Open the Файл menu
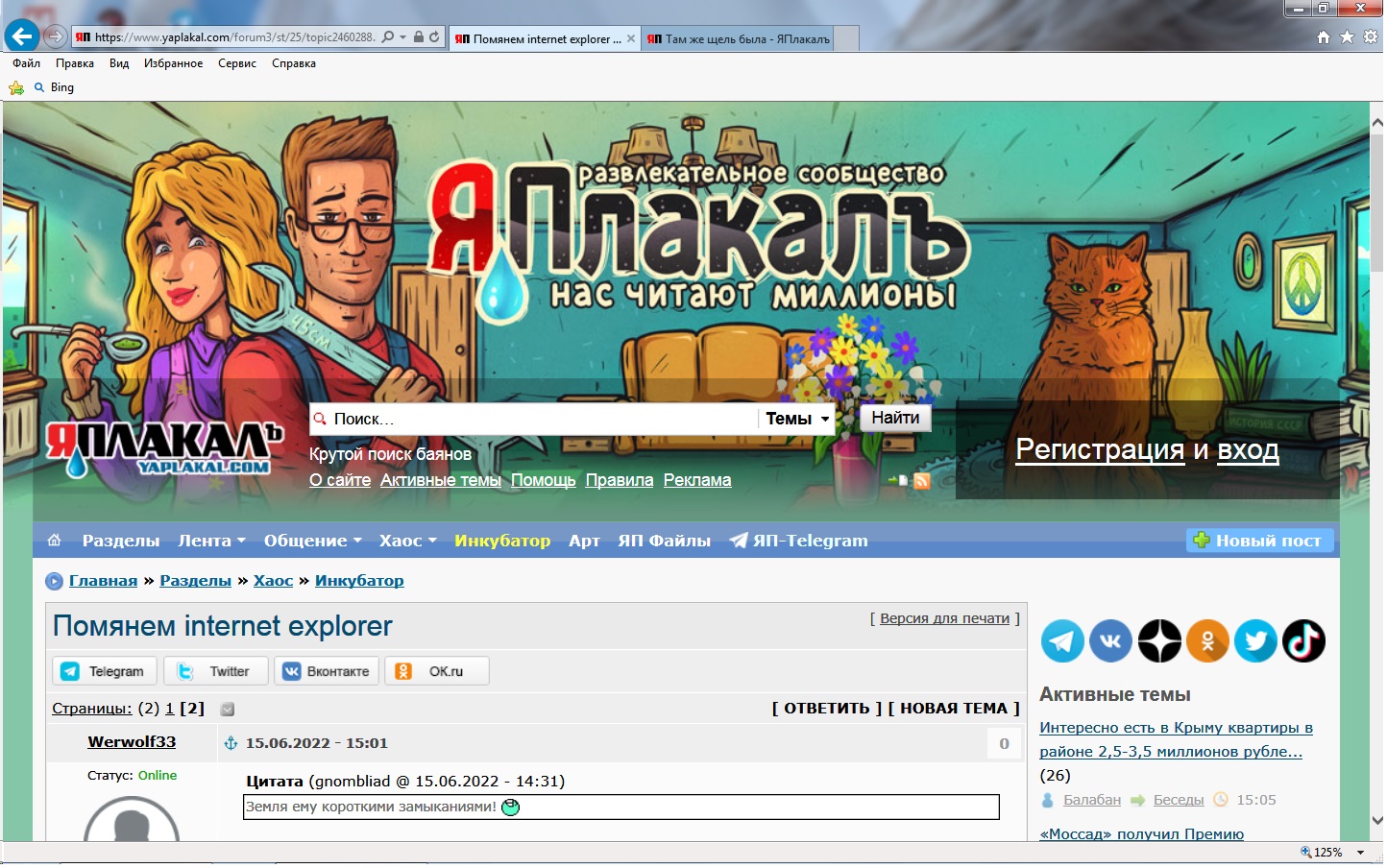The image size is (1387, 868). tap(27, 63)
